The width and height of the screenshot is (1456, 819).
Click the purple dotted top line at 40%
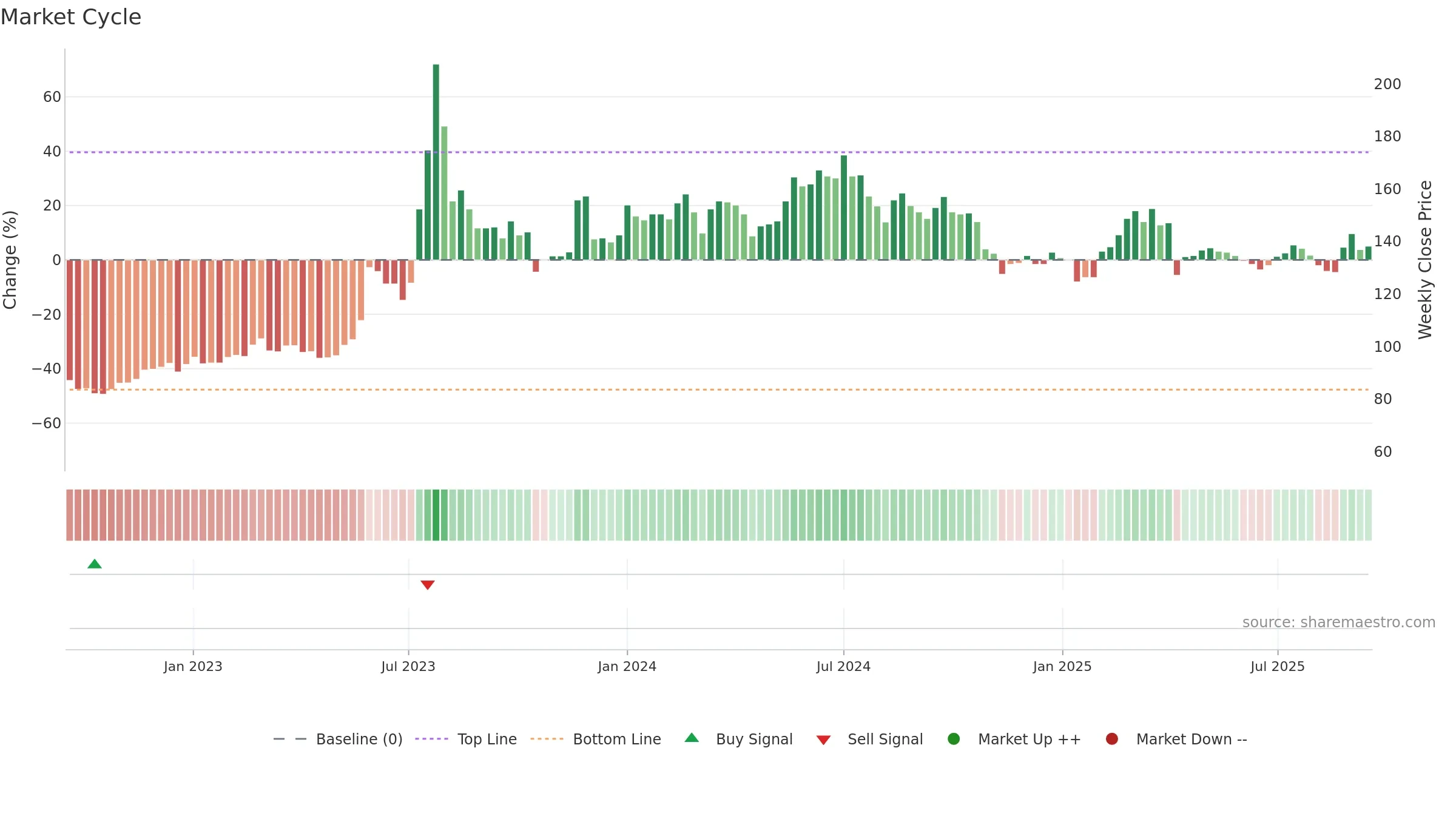pos(719,152)
